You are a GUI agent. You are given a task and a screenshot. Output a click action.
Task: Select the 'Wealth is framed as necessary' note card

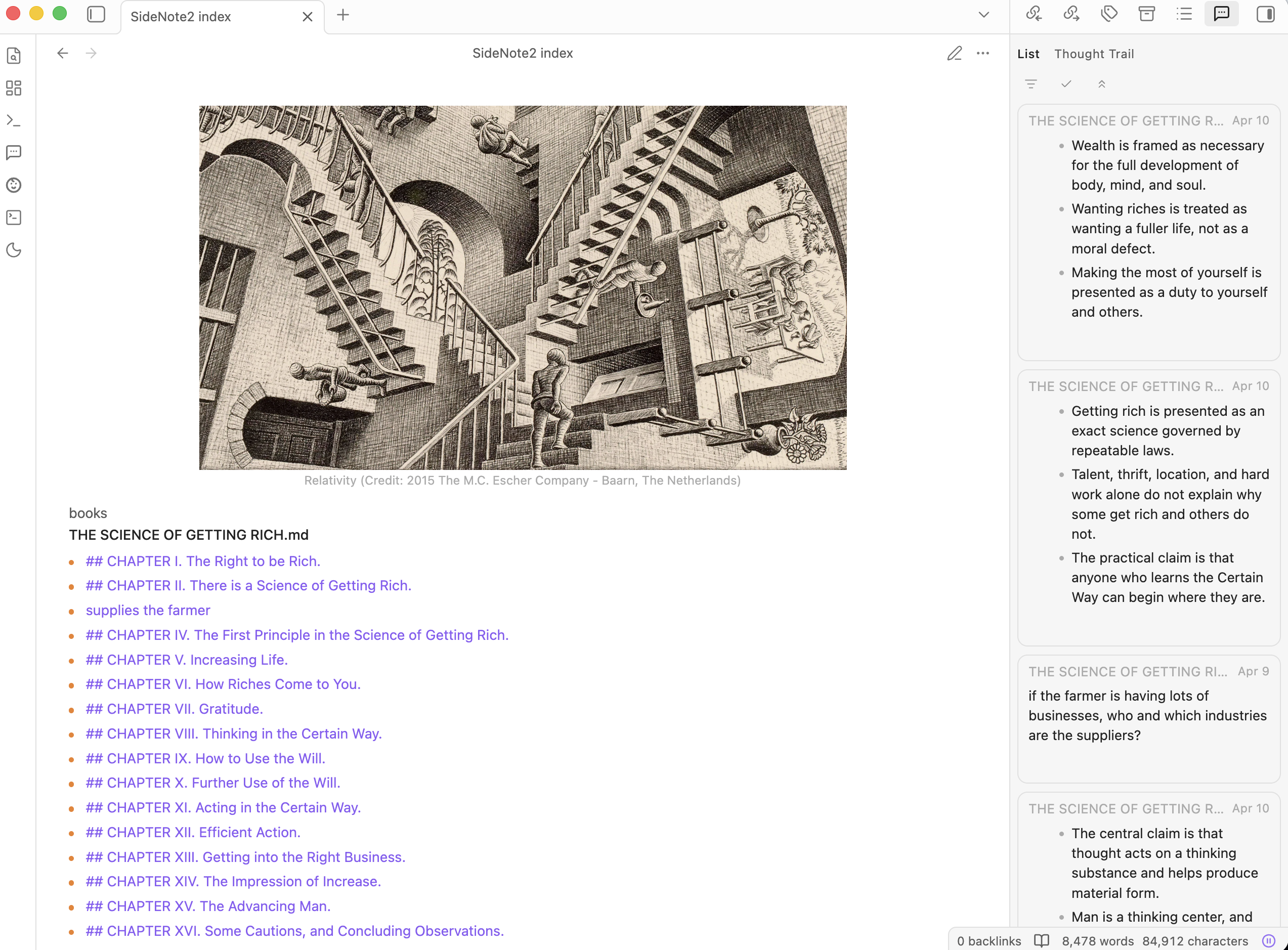coord(1148,232)
